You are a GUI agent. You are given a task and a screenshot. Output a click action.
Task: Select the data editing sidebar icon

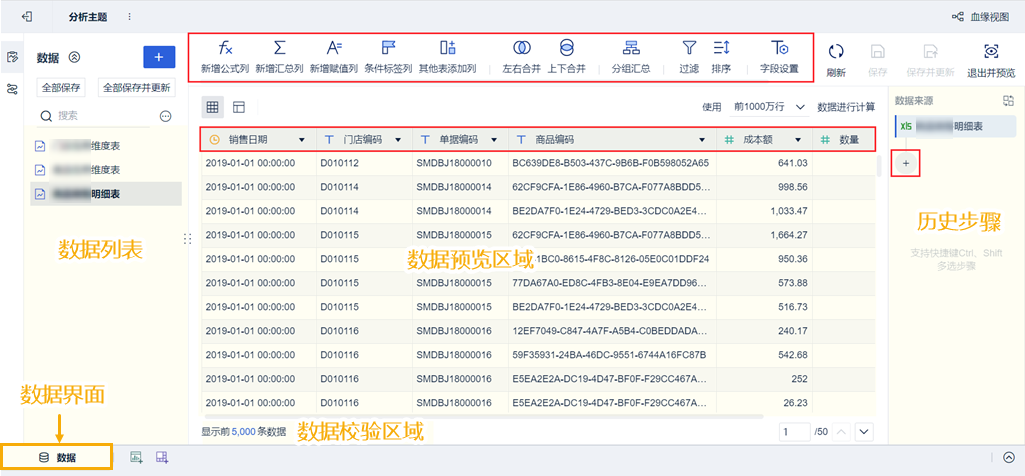(12, 57)
